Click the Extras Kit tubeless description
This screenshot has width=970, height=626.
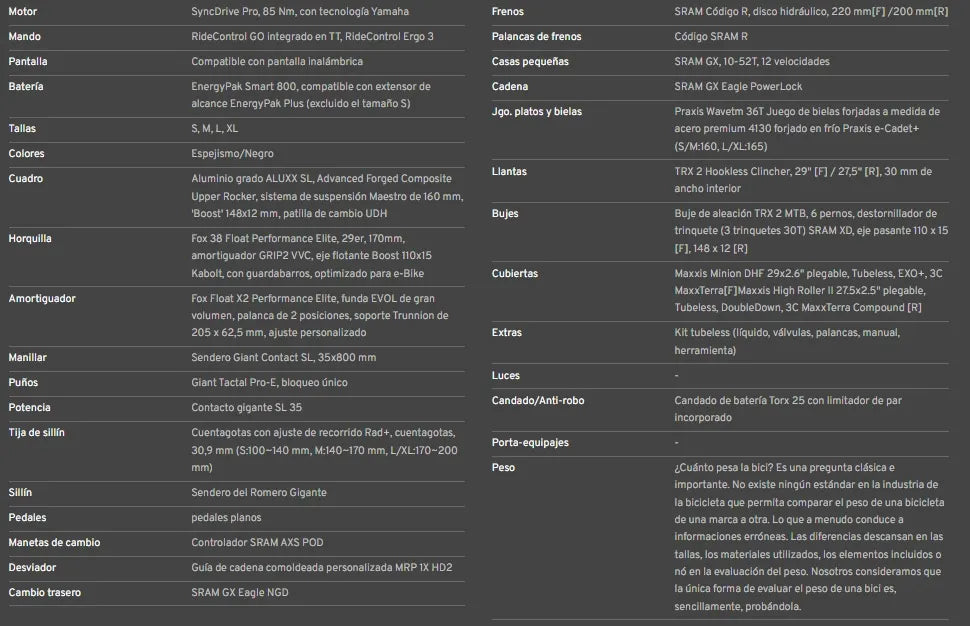click(x=786, y=341)
